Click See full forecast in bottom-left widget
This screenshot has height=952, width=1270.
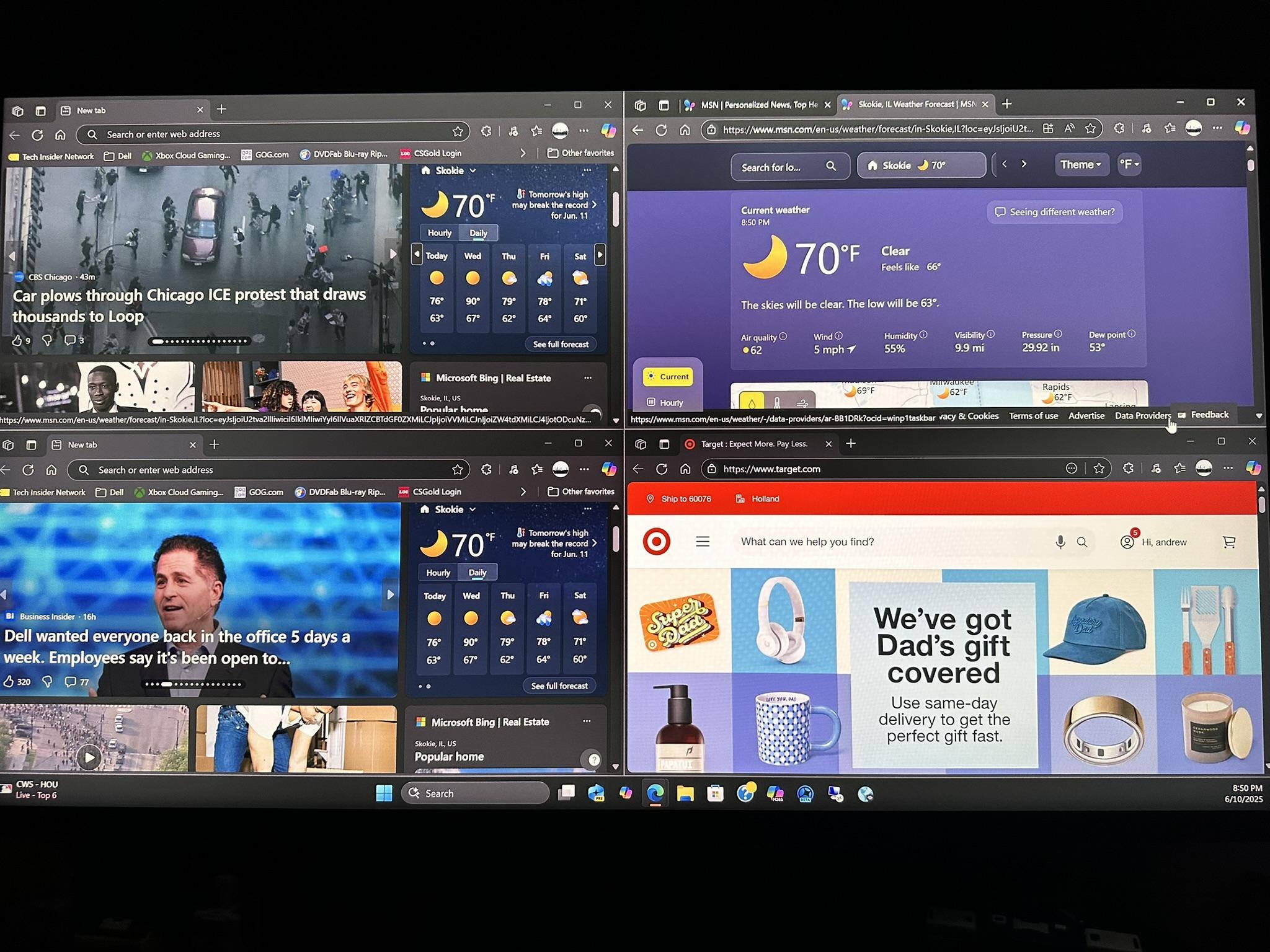coord(559,686)
